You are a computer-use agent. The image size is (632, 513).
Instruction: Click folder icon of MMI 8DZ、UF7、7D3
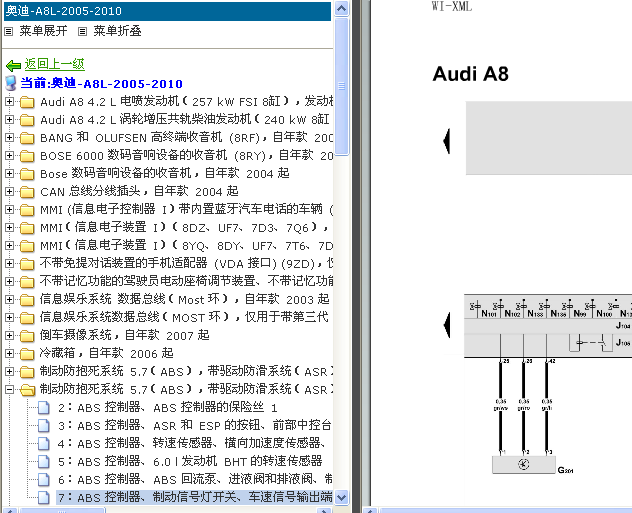coord(27,228)
